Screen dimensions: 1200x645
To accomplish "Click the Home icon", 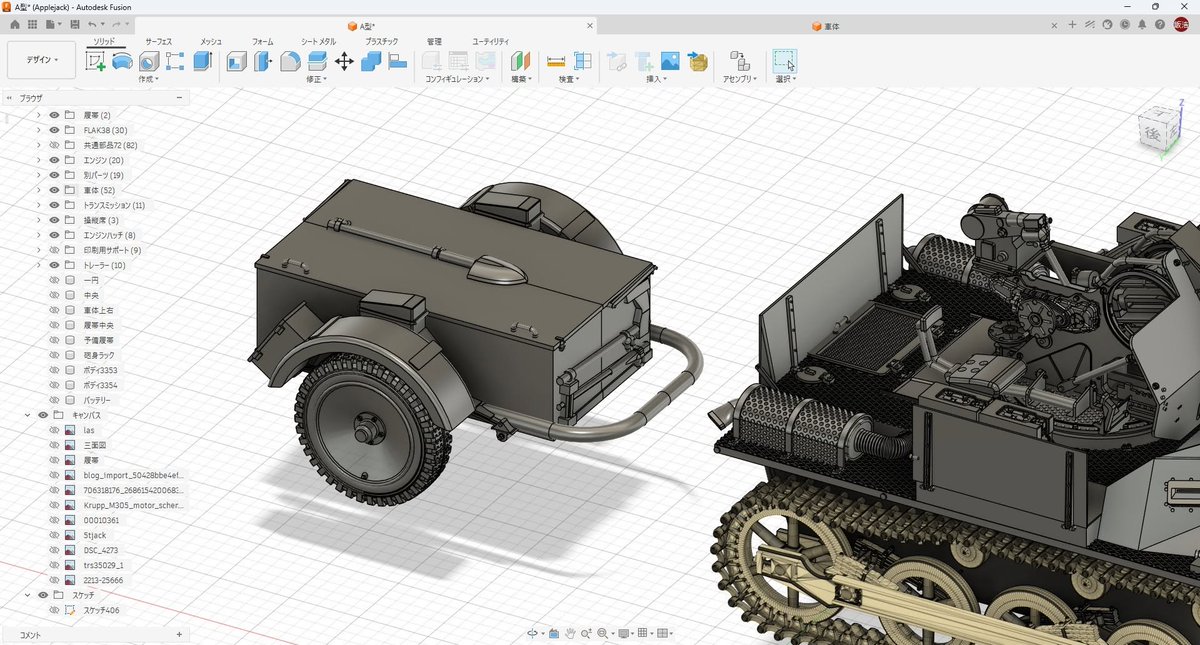I will pos(14,24).
